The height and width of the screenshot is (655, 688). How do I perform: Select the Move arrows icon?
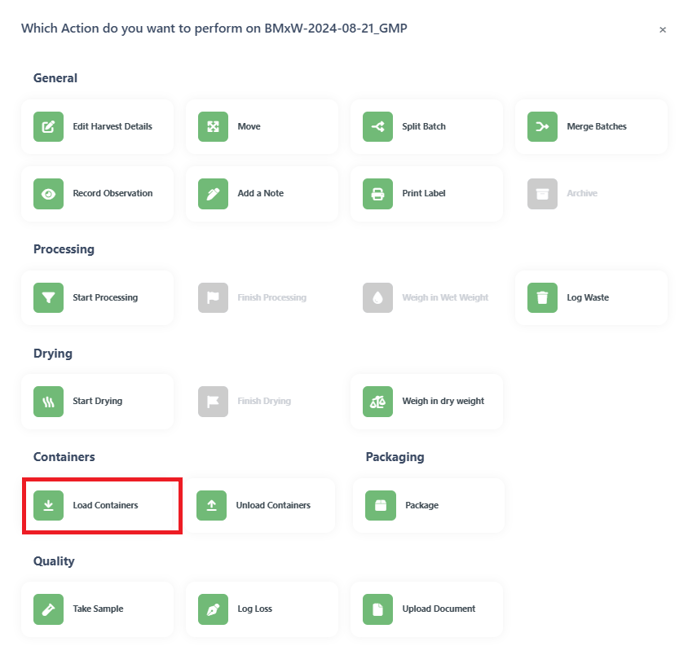[x=213, y=127]
